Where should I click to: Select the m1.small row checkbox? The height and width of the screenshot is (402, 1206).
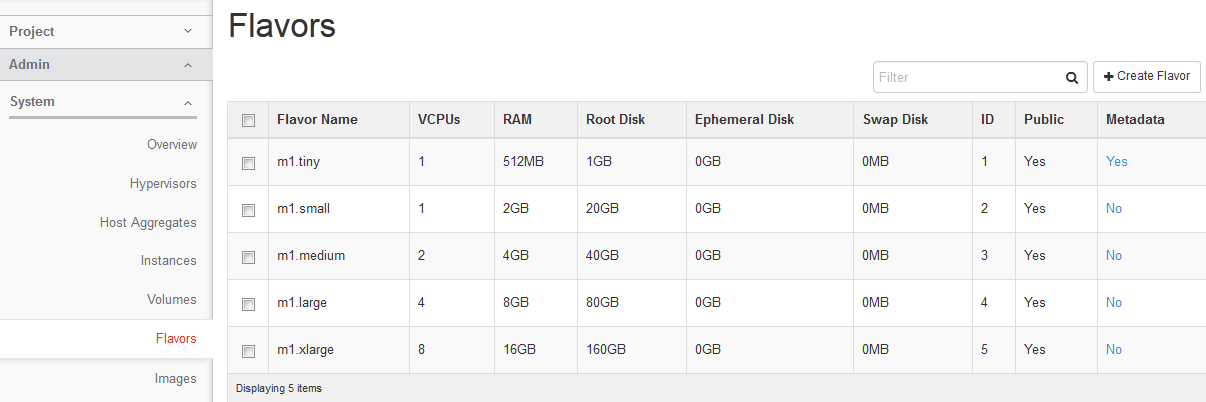tap(249, 210)
